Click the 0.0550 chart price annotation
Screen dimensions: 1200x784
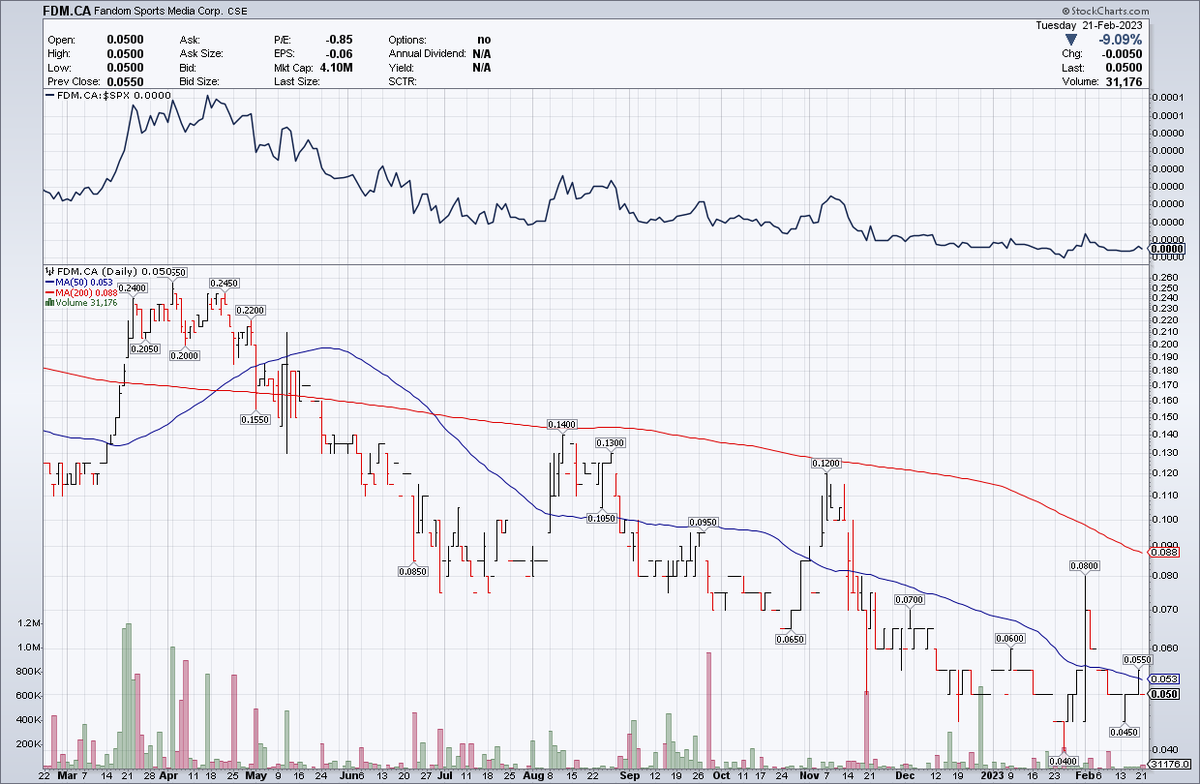[1139, 660]
